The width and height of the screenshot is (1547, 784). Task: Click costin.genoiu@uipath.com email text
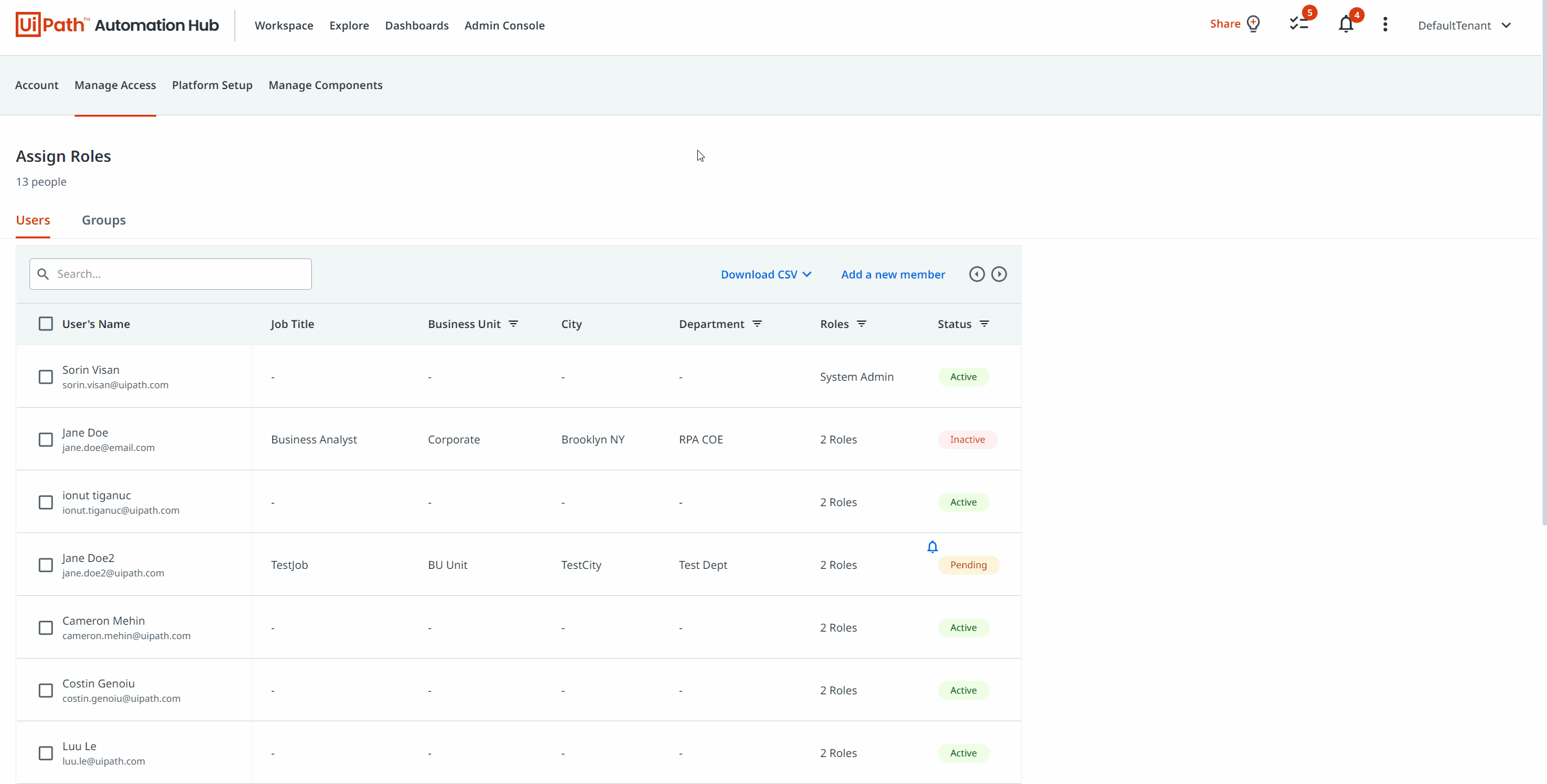tap(121, 699)
